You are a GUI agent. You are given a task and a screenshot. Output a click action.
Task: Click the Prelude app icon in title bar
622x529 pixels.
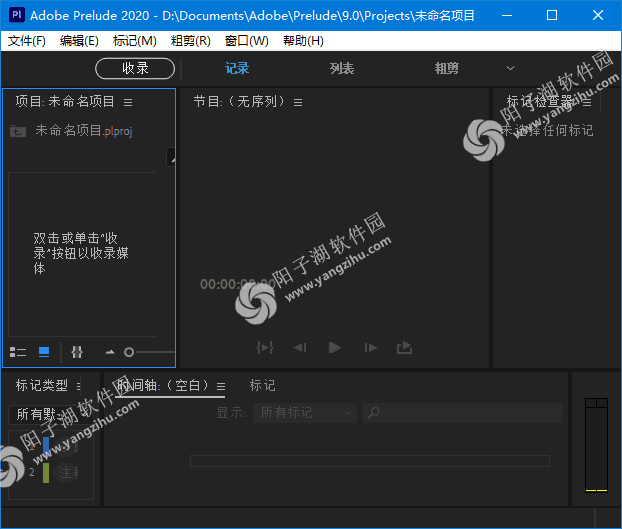tap(17, 15)
